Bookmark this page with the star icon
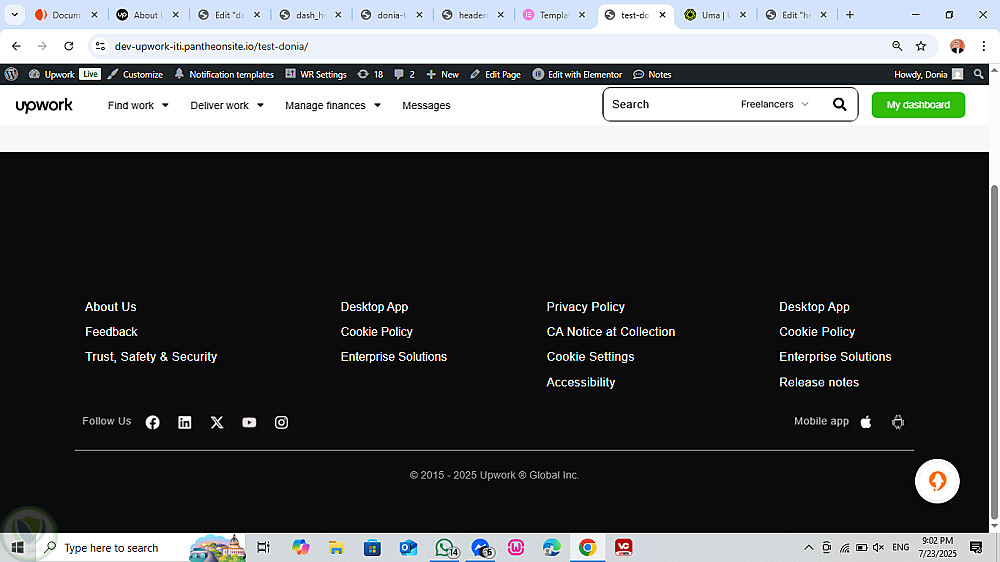The width and height of the screenshot is (1000, 562). 921,46
